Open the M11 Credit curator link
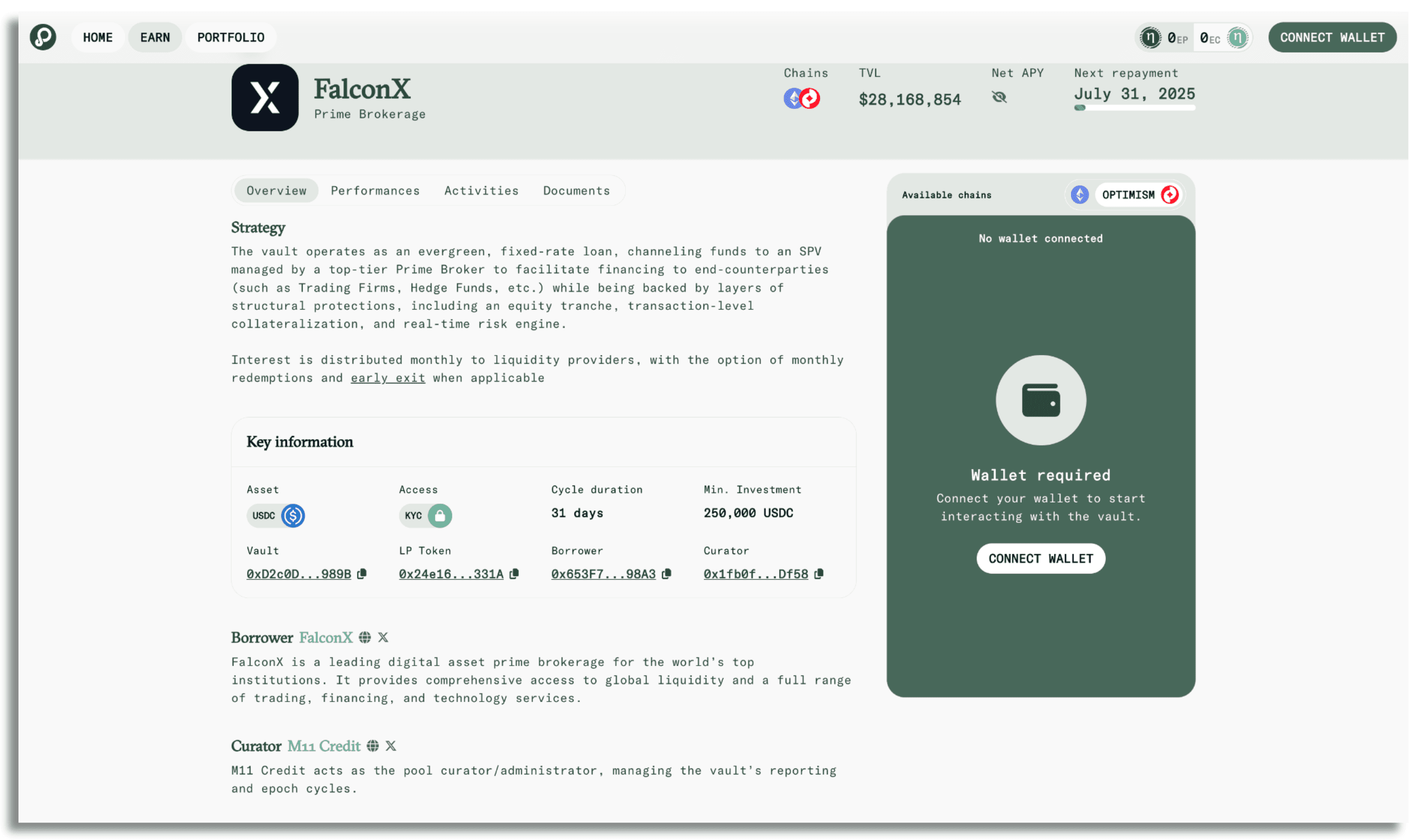 click(x=323, y=746)
